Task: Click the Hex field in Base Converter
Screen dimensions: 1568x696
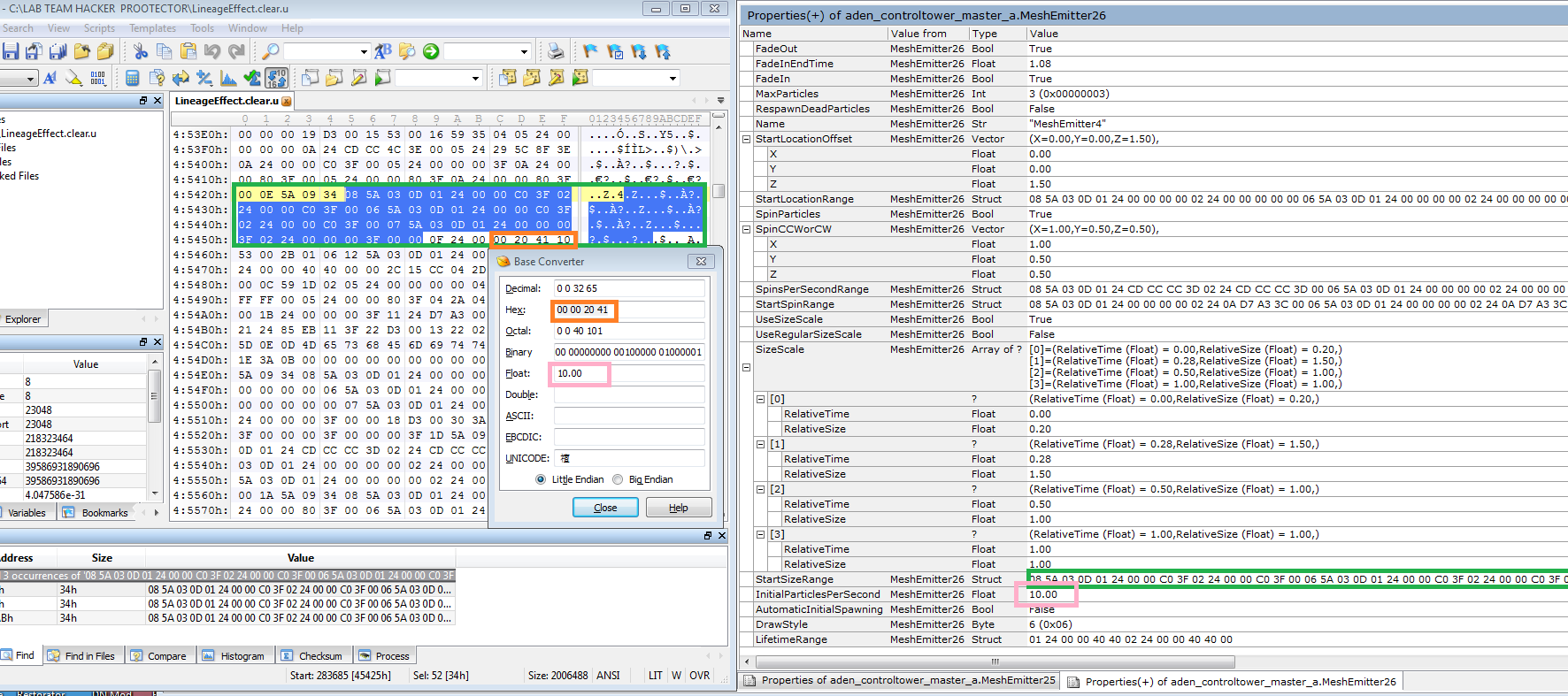Action: tap(629, 310)
